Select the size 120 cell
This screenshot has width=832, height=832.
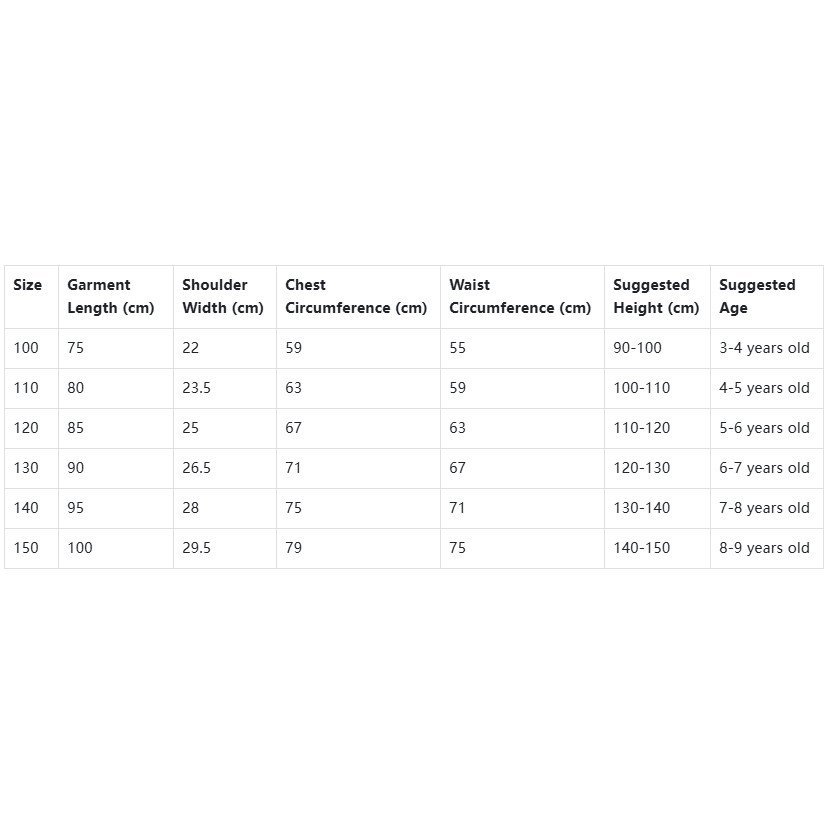(26, 428)
